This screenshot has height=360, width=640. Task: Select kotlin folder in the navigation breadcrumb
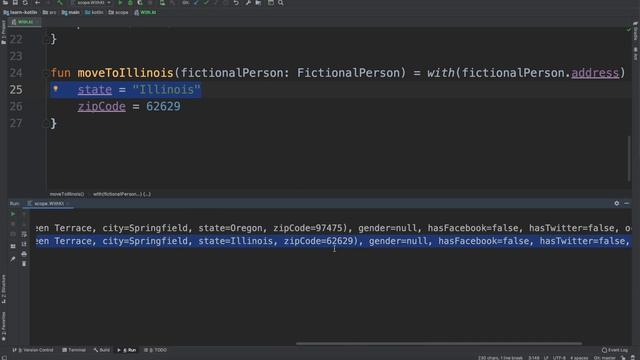pyautogui.click(x=94, y=12)
